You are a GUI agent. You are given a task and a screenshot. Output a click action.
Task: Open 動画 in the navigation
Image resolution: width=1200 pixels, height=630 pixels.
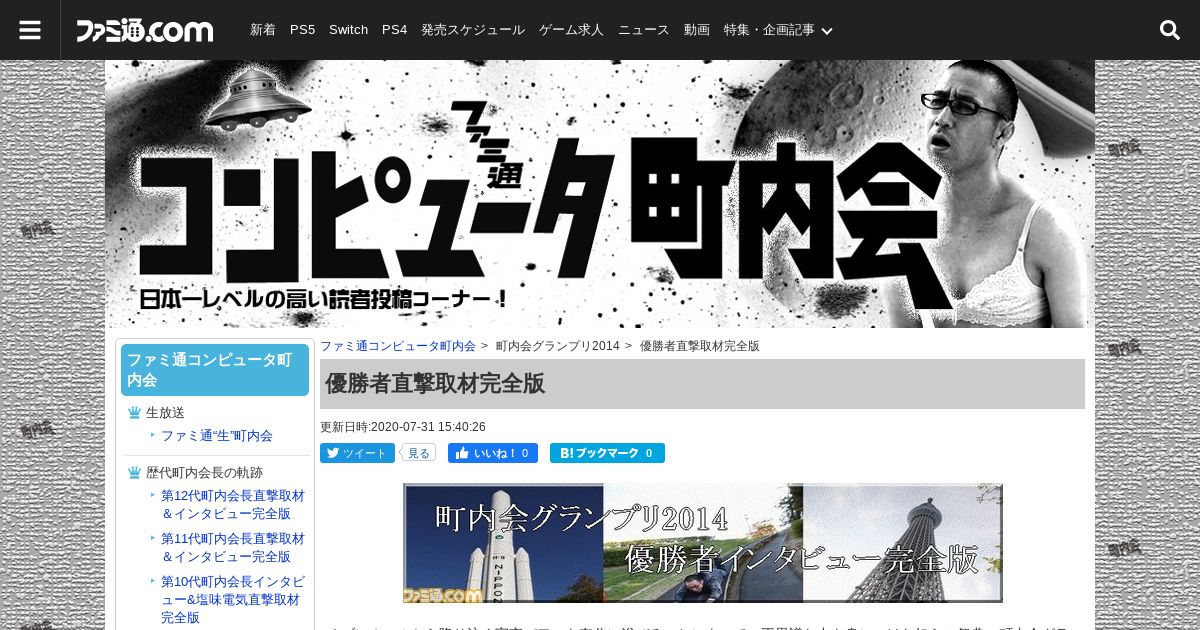click(697, 30)
